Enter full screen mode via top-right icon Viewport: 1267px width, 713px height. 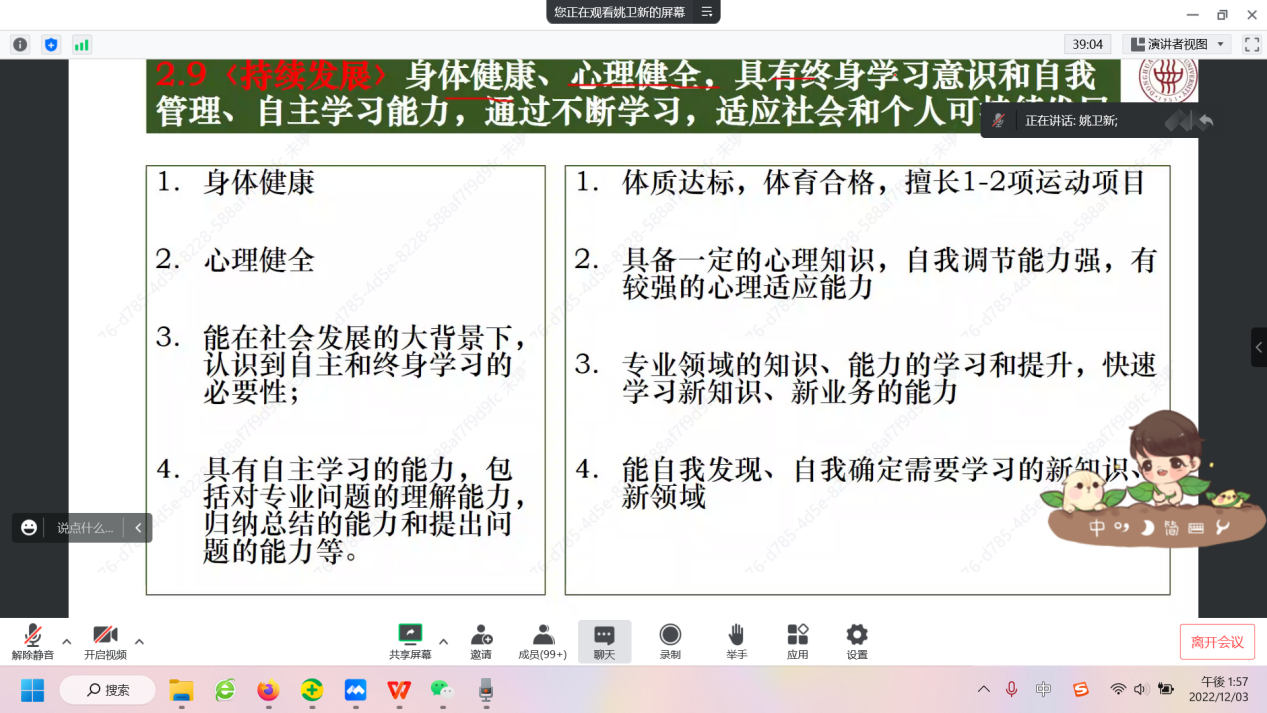(1251, 44)
